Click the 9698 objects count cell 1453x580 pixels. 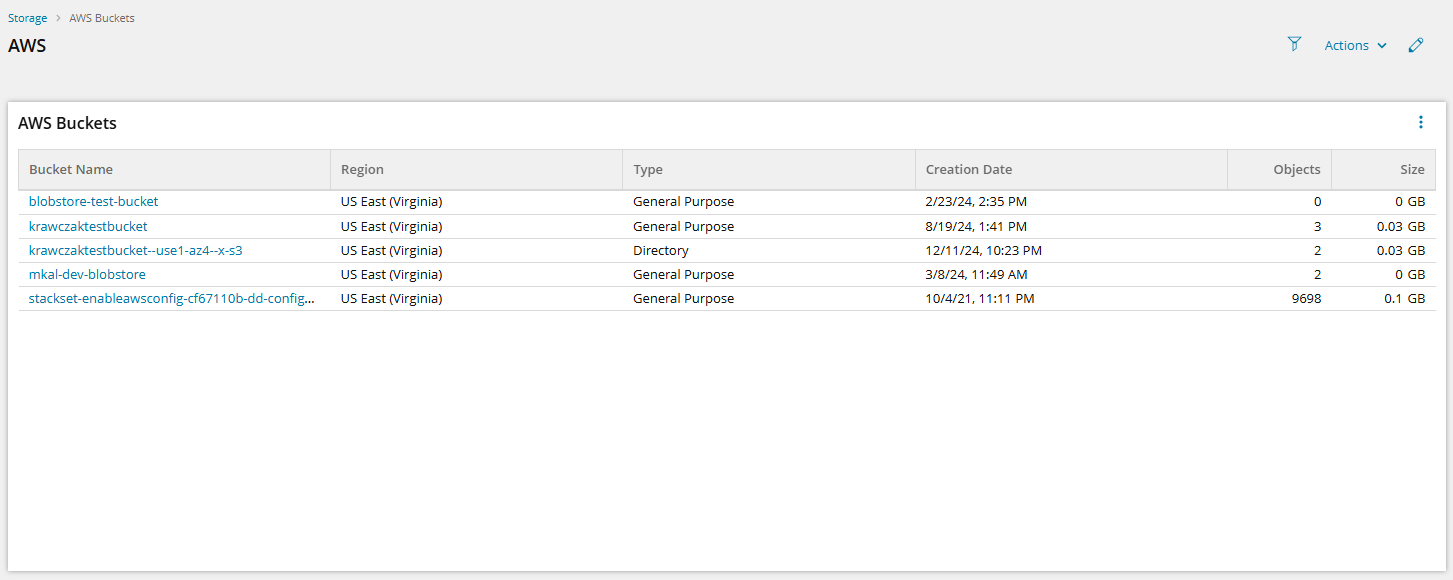1306,298
